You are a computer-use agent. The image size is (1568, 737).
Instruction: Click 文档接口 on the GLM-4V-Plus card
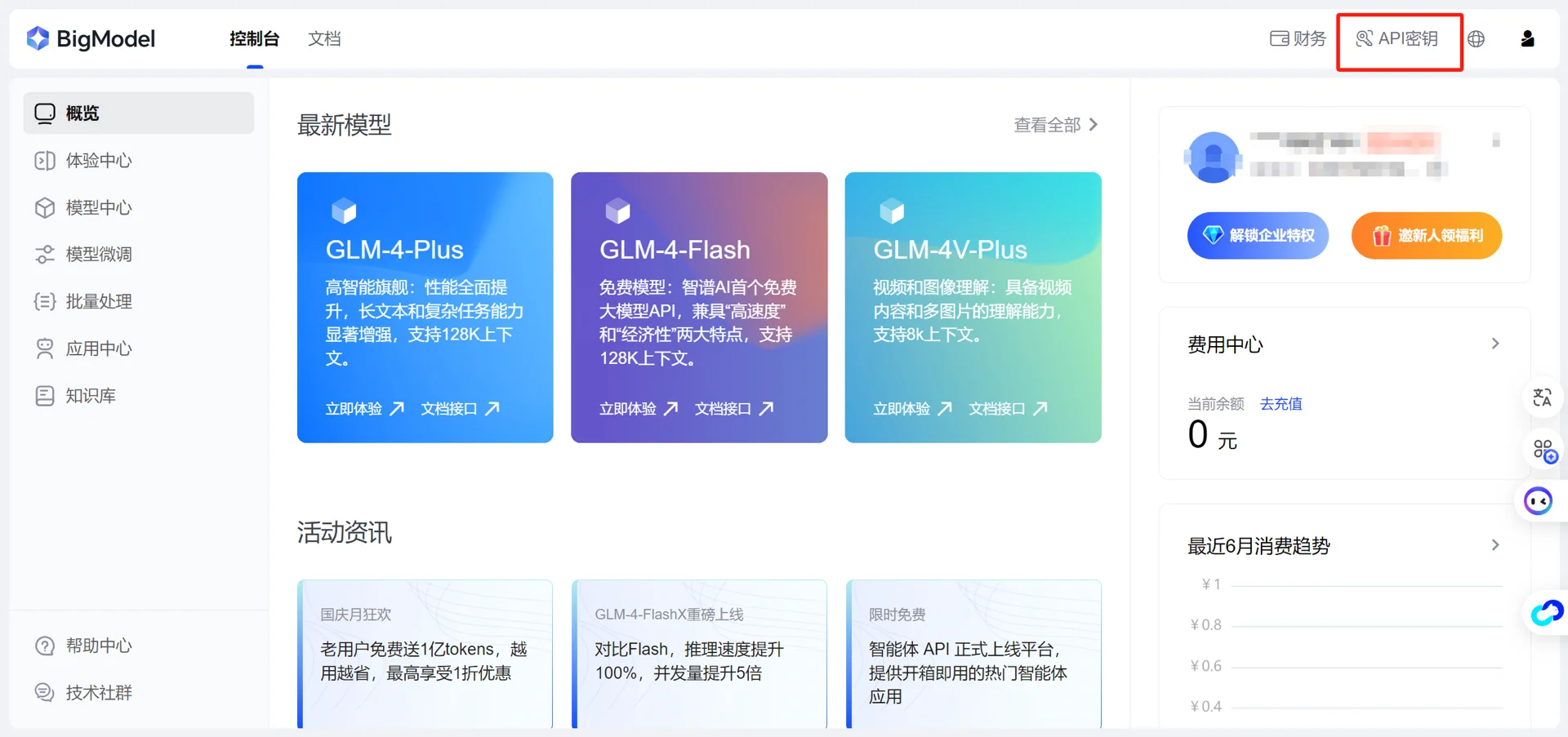coord(997,409)
